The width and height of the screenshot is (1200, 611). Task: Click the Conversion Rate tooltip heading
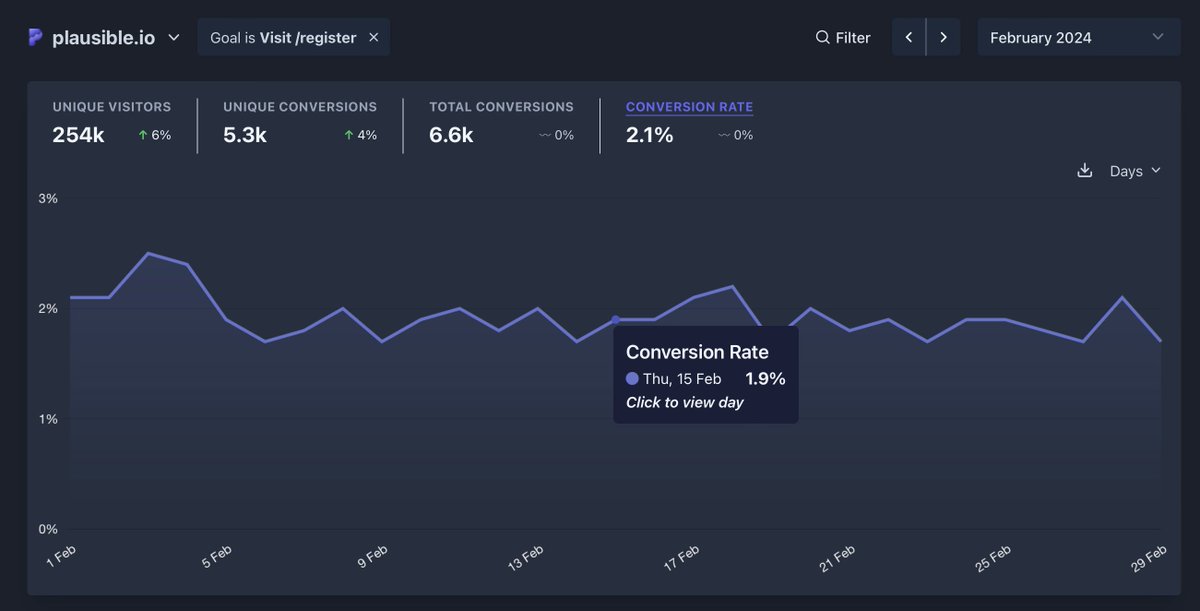click(697, 352)
